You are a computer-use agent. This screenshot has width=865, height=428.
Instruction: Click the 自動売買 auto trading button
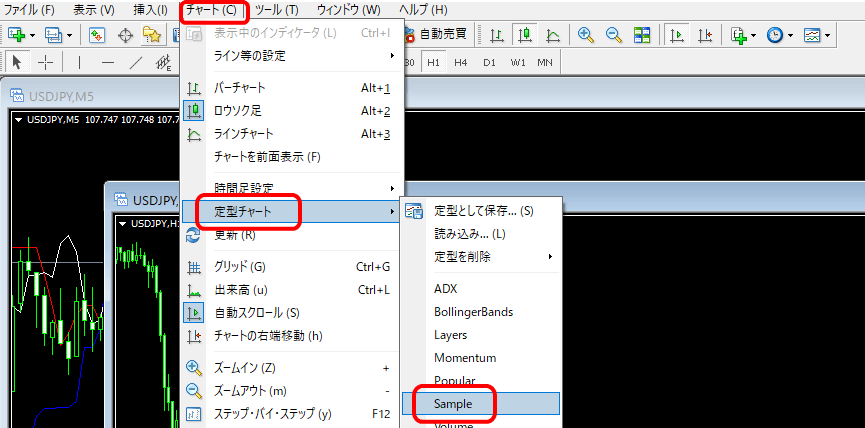434,35
